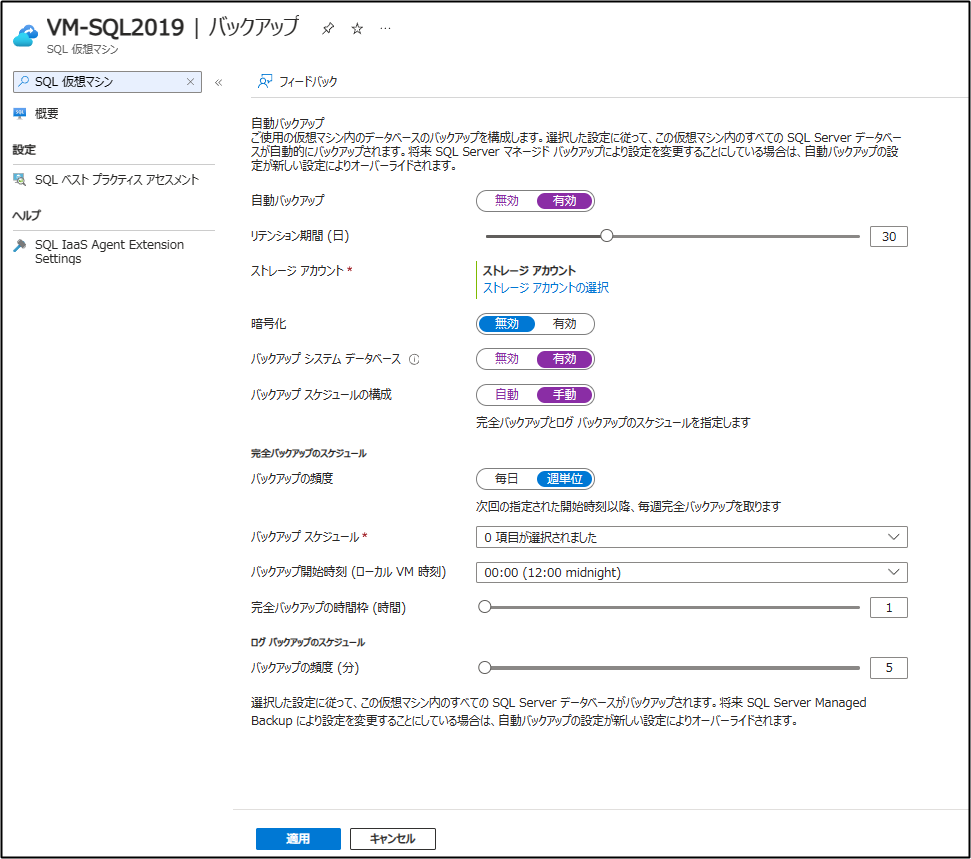971x859 pixels.
Task: Adjust the log backup frequency slider handle
Action: [485, 667]
